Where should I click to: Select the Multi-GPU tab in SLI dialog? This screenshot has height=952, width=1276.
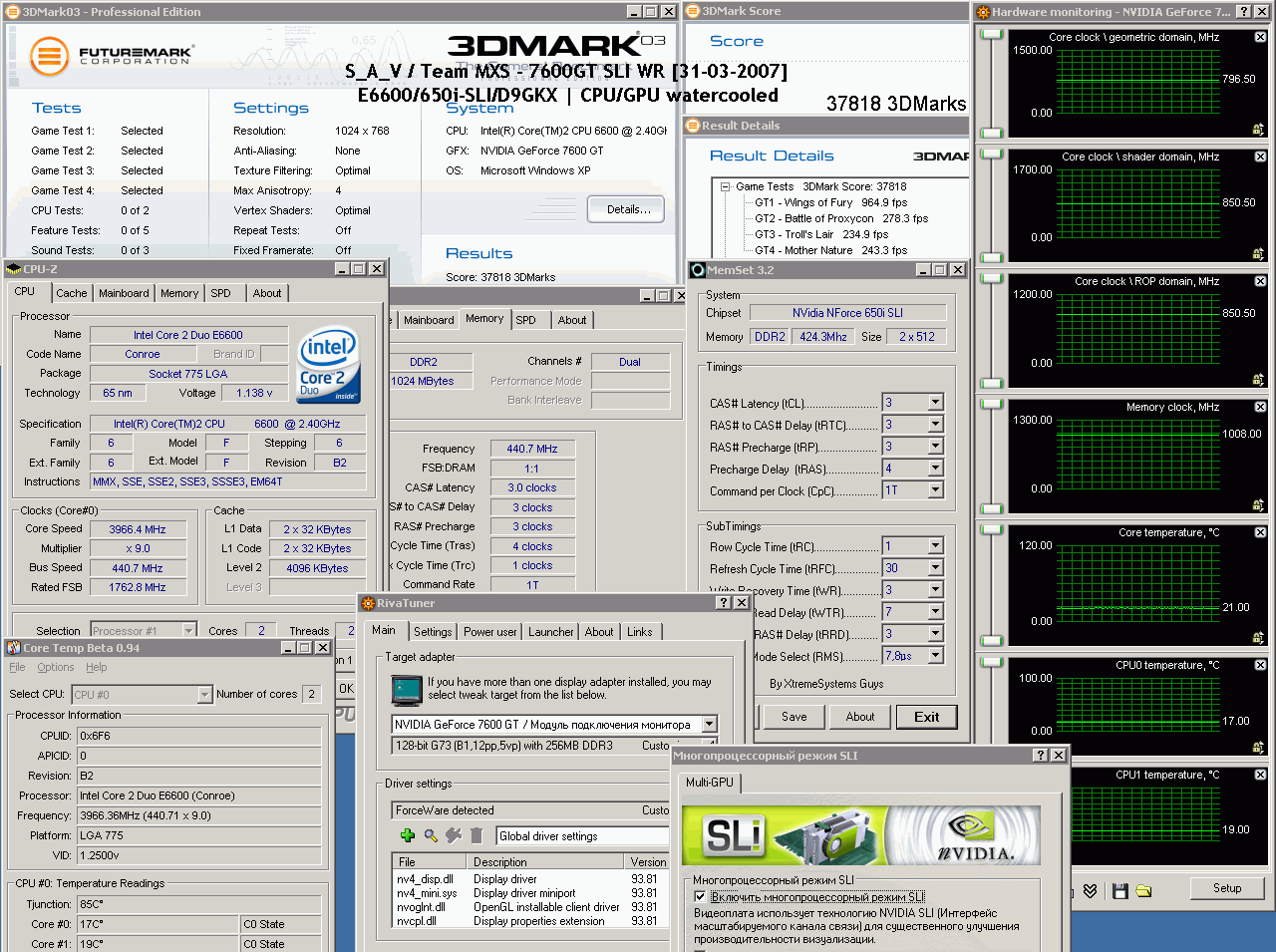point(710,783)
